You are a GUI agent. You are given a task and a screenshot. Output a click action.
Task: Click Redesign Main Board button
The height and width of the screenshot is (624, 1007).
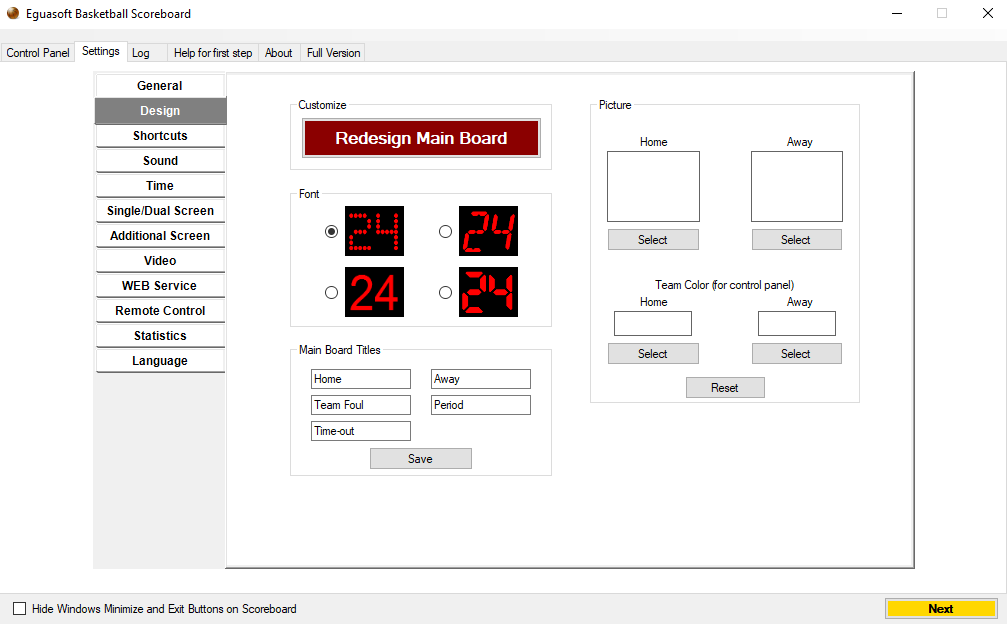tap(421, 138)
